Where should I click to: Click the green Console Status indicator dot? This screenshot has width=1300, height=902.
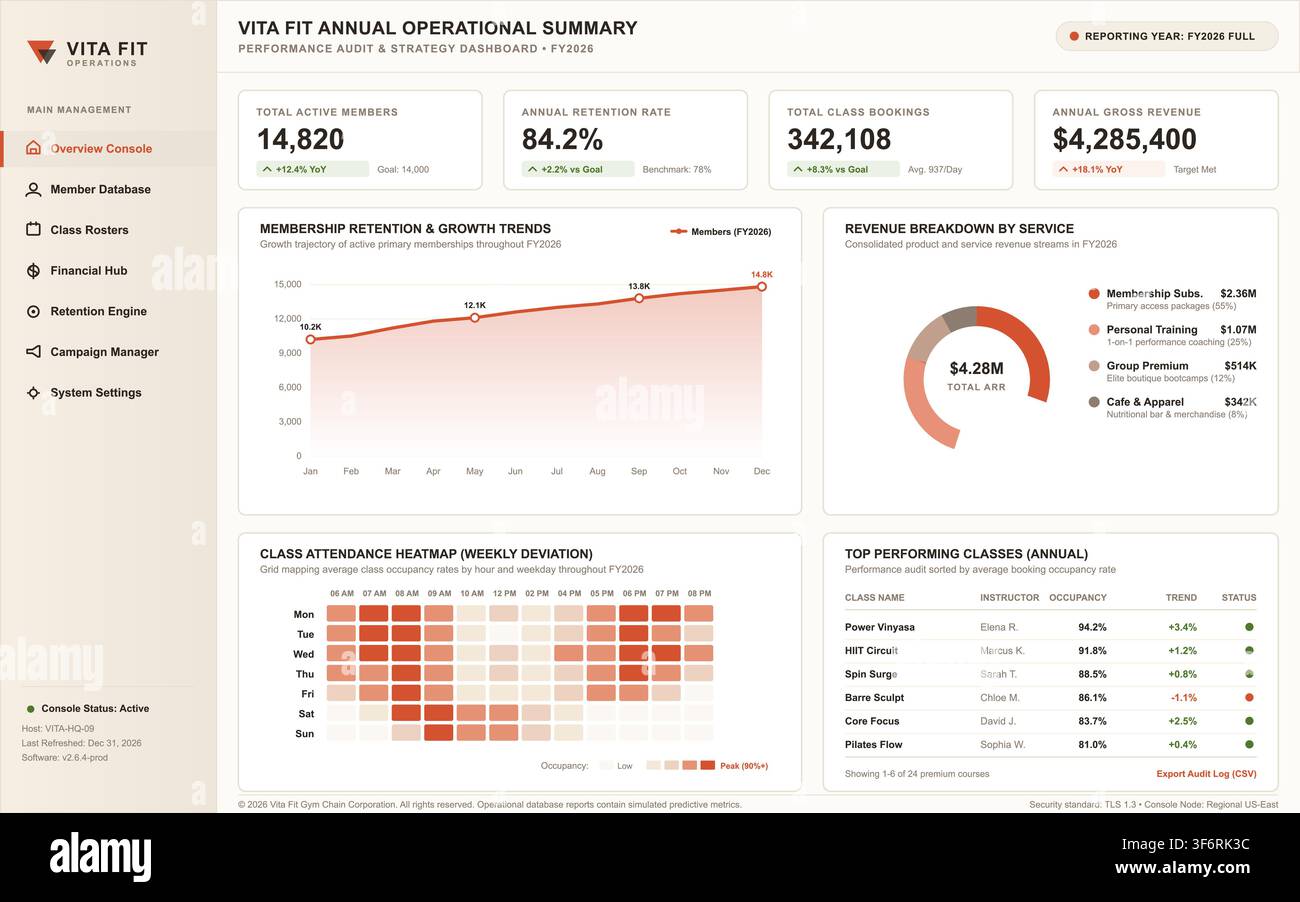click(x=31, y=709)
